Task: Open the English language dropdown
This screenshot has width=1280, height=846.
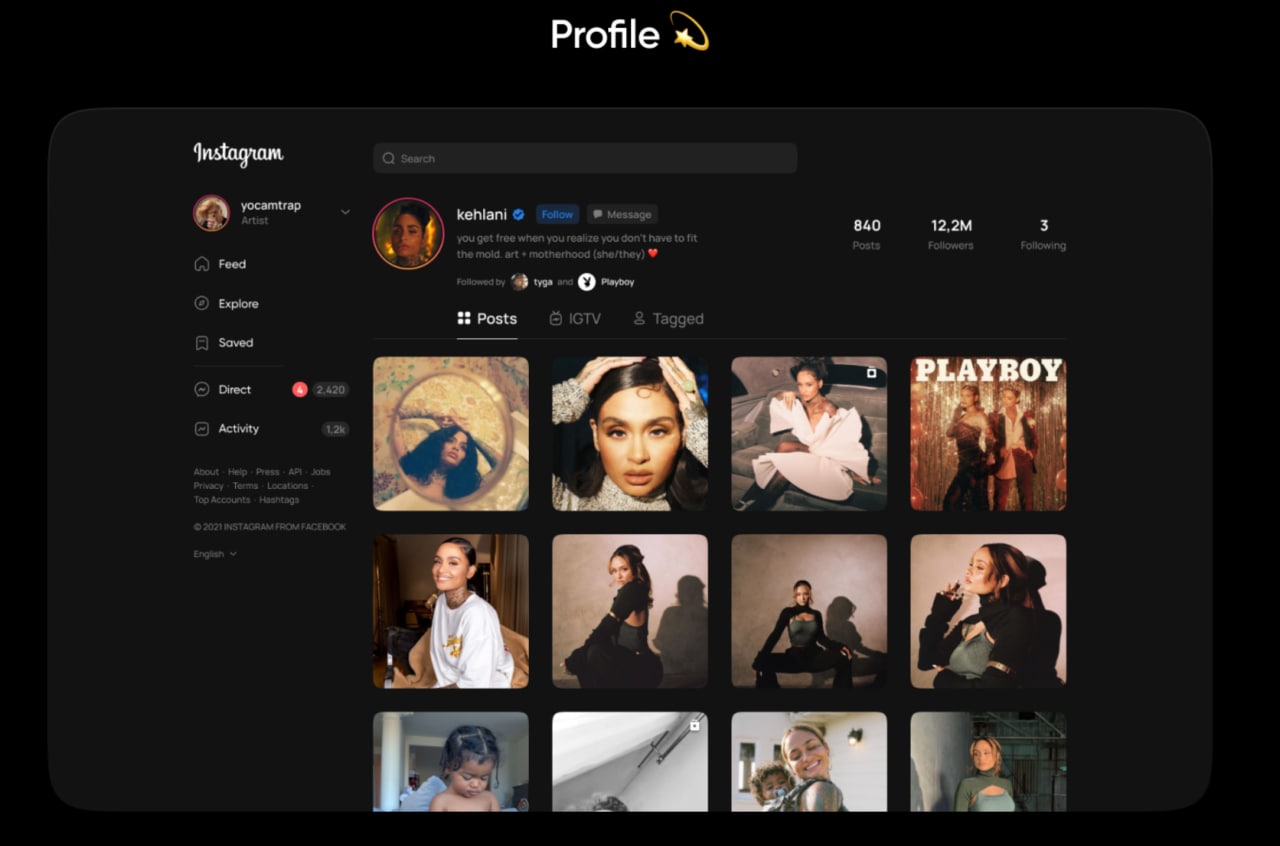Action: click(215, 554)
